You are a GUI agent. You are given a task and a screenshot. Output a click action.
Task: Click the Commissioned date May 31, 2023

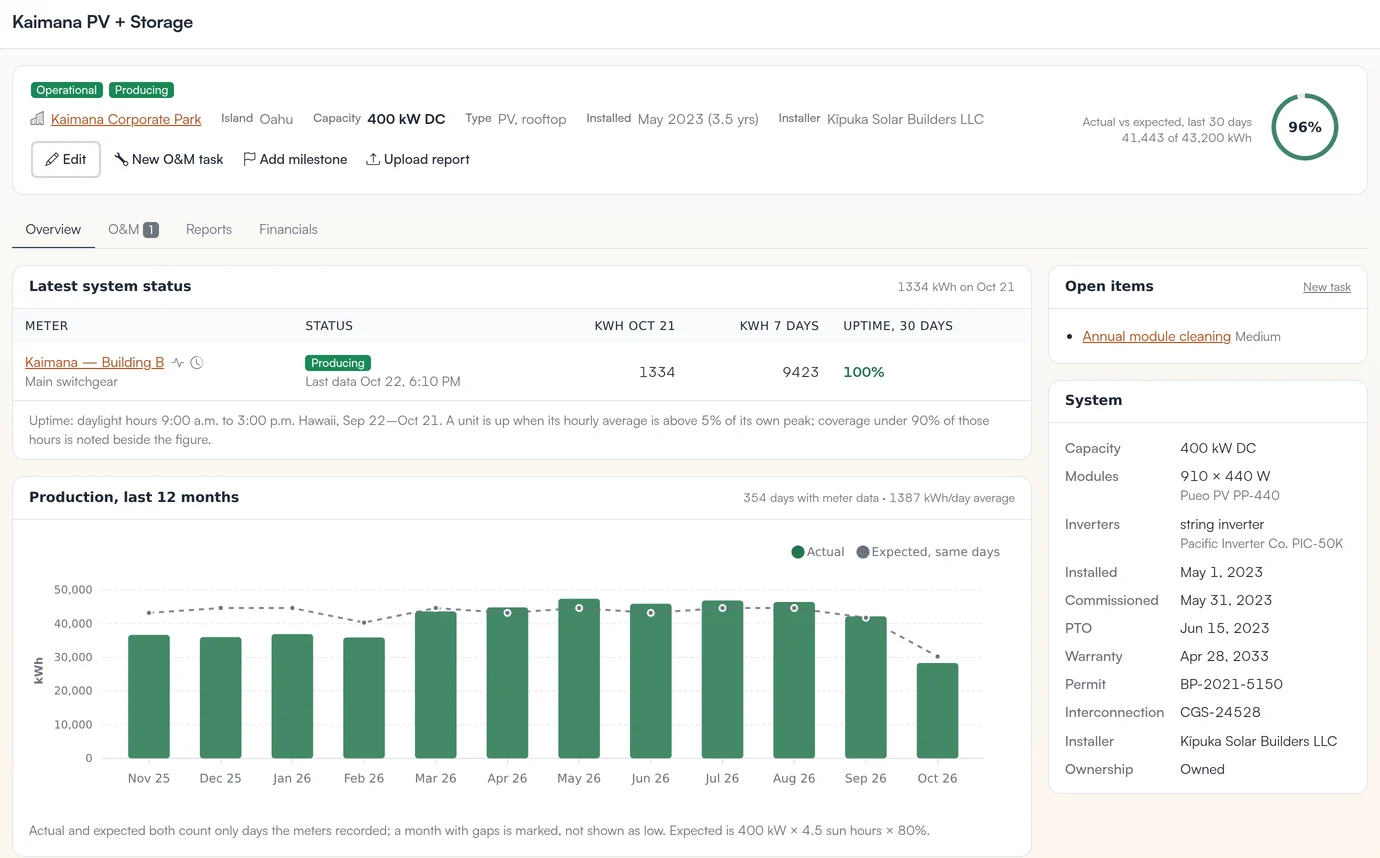[x=1226, y=600]
